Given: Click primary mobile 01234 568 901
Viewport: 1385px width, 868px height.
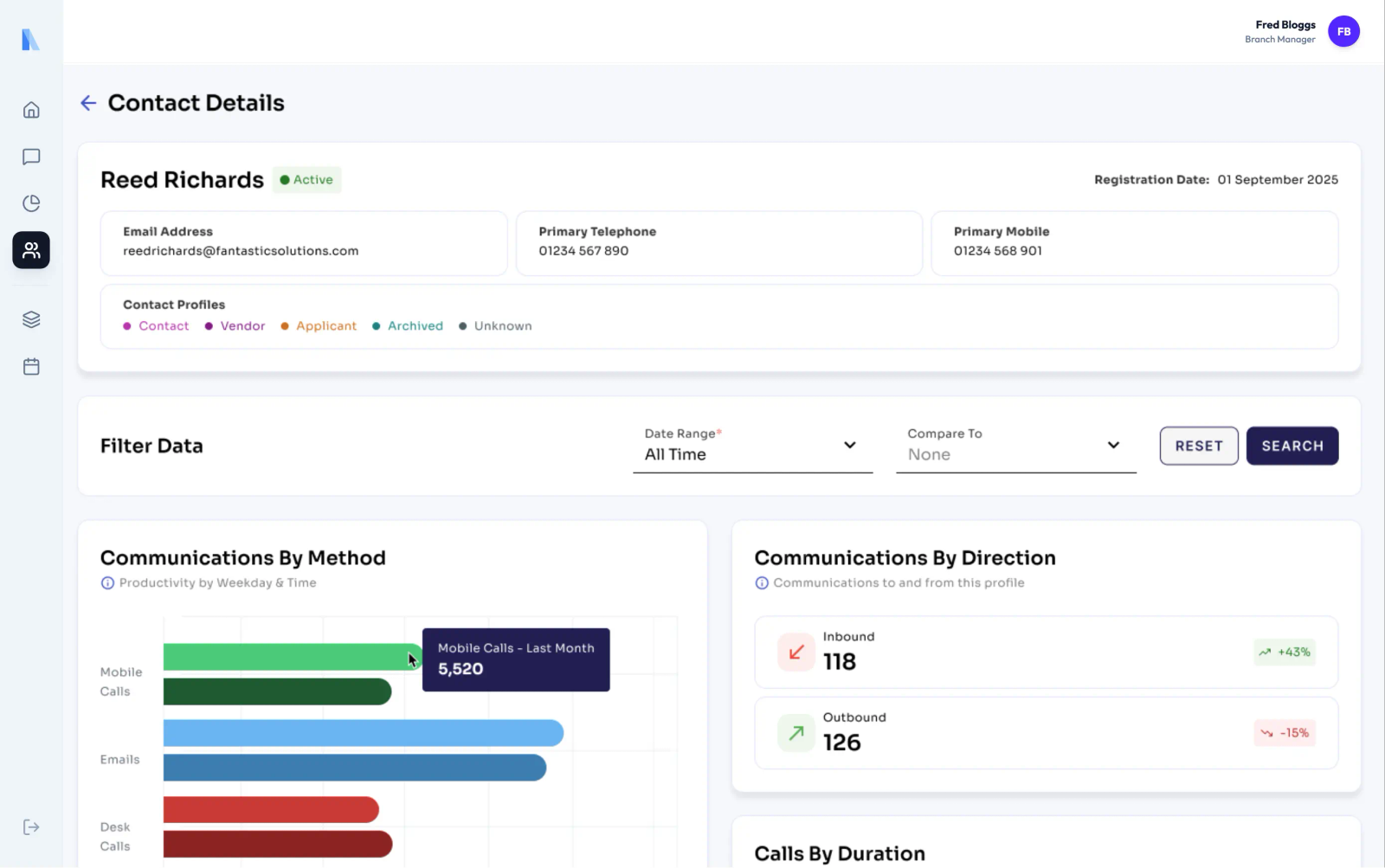Looking at the screenshot, I should click(998, 251).
